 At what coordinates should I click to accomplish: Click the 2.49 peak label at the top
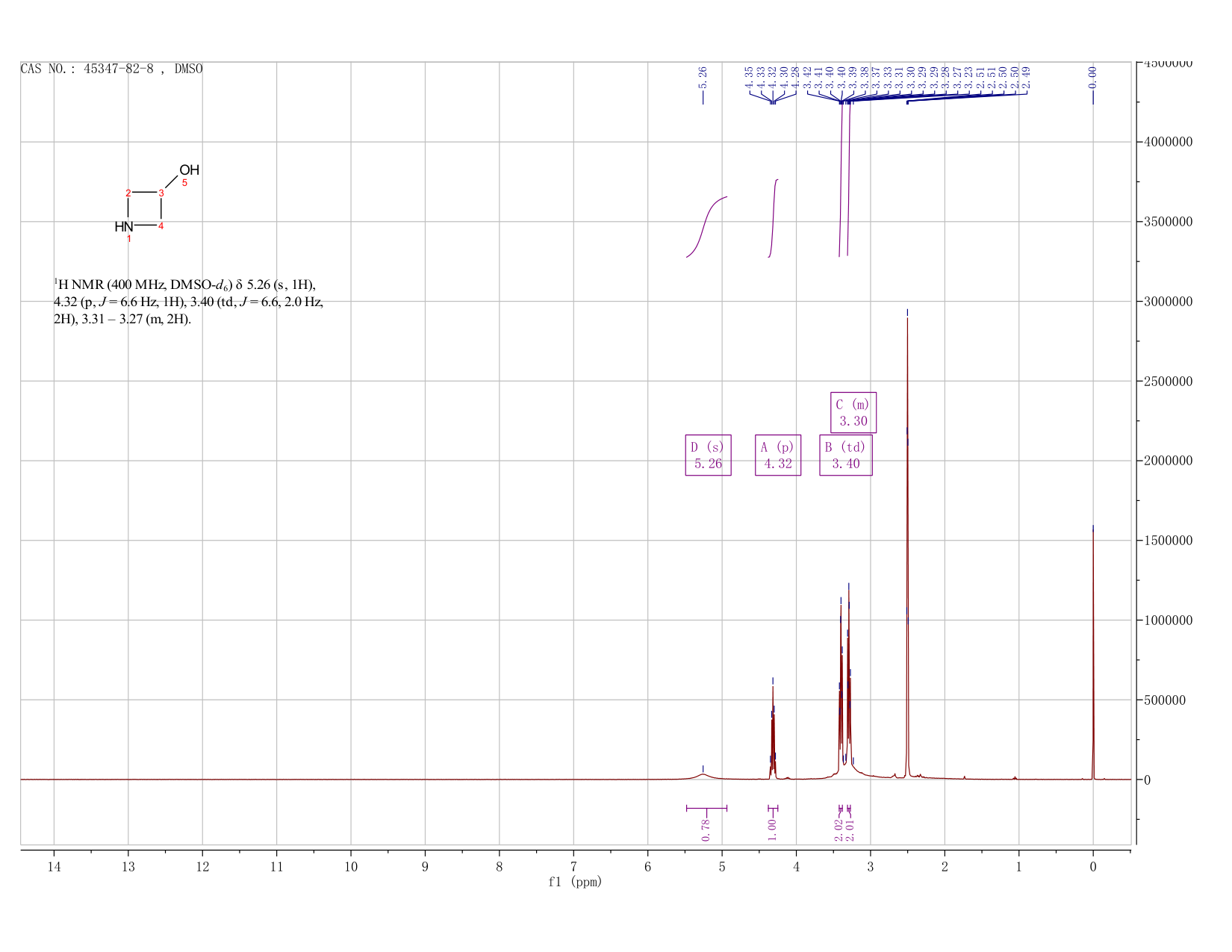pyautogui.click(x=1027, y=77)
